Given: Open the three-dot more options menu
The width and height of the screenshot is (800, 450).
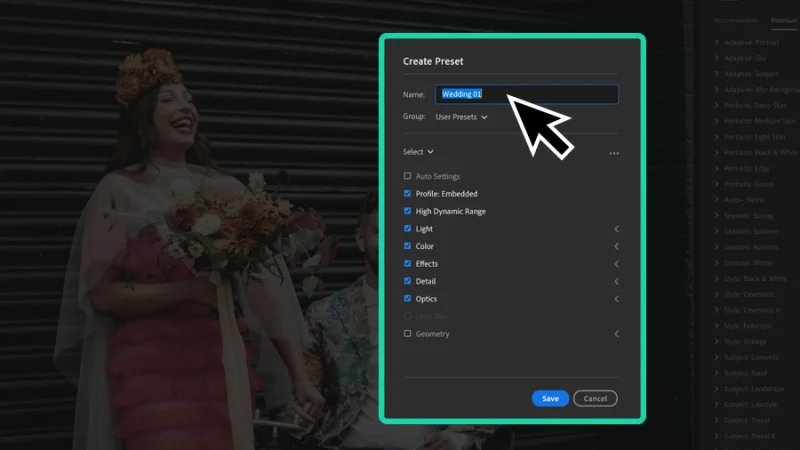Looking at the screenshot, I should pyautogui.click(x=614, y=153).
